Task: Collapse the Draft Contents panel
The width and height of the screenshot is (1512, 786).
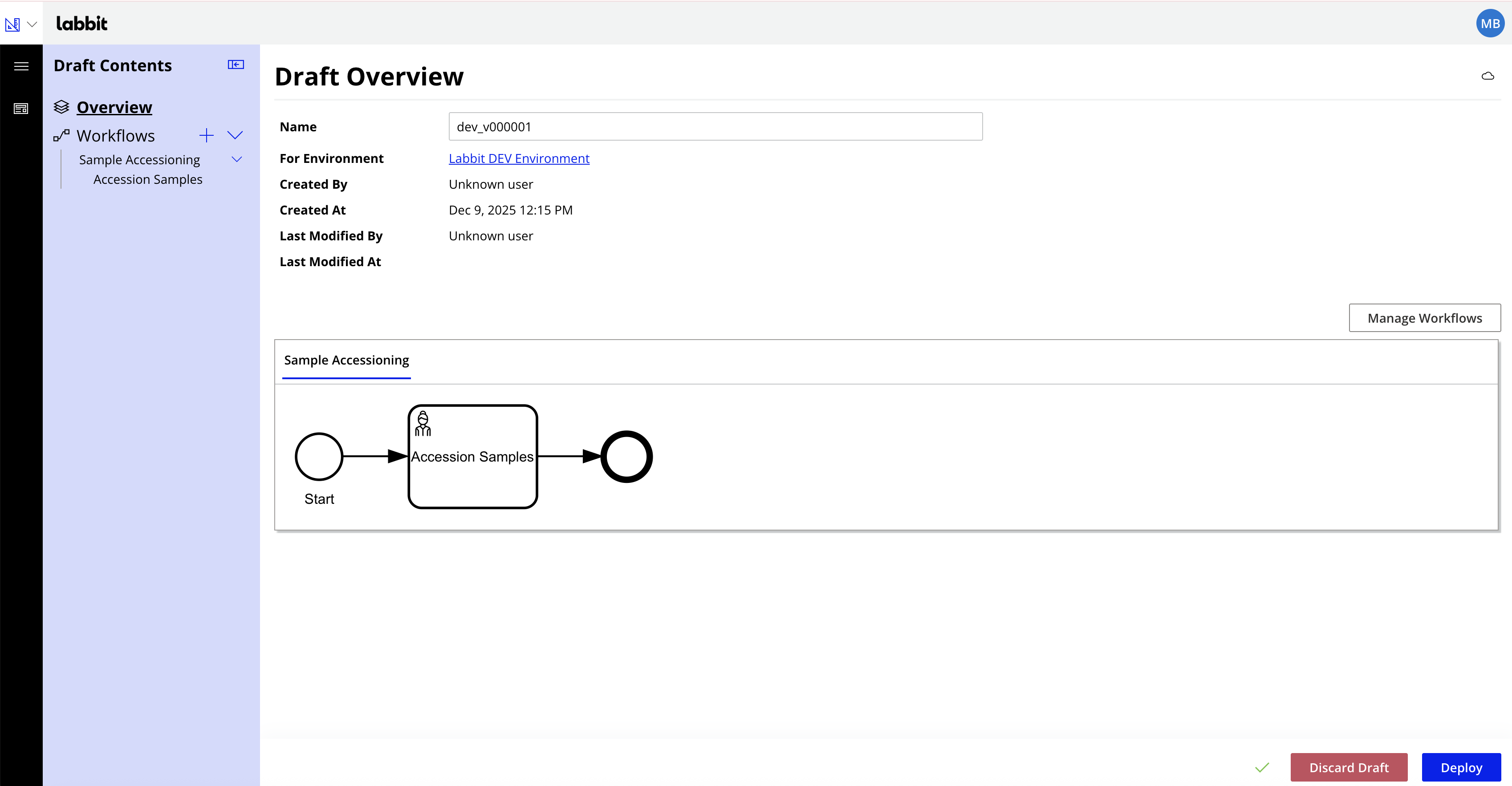Action: tap(236, 65)
